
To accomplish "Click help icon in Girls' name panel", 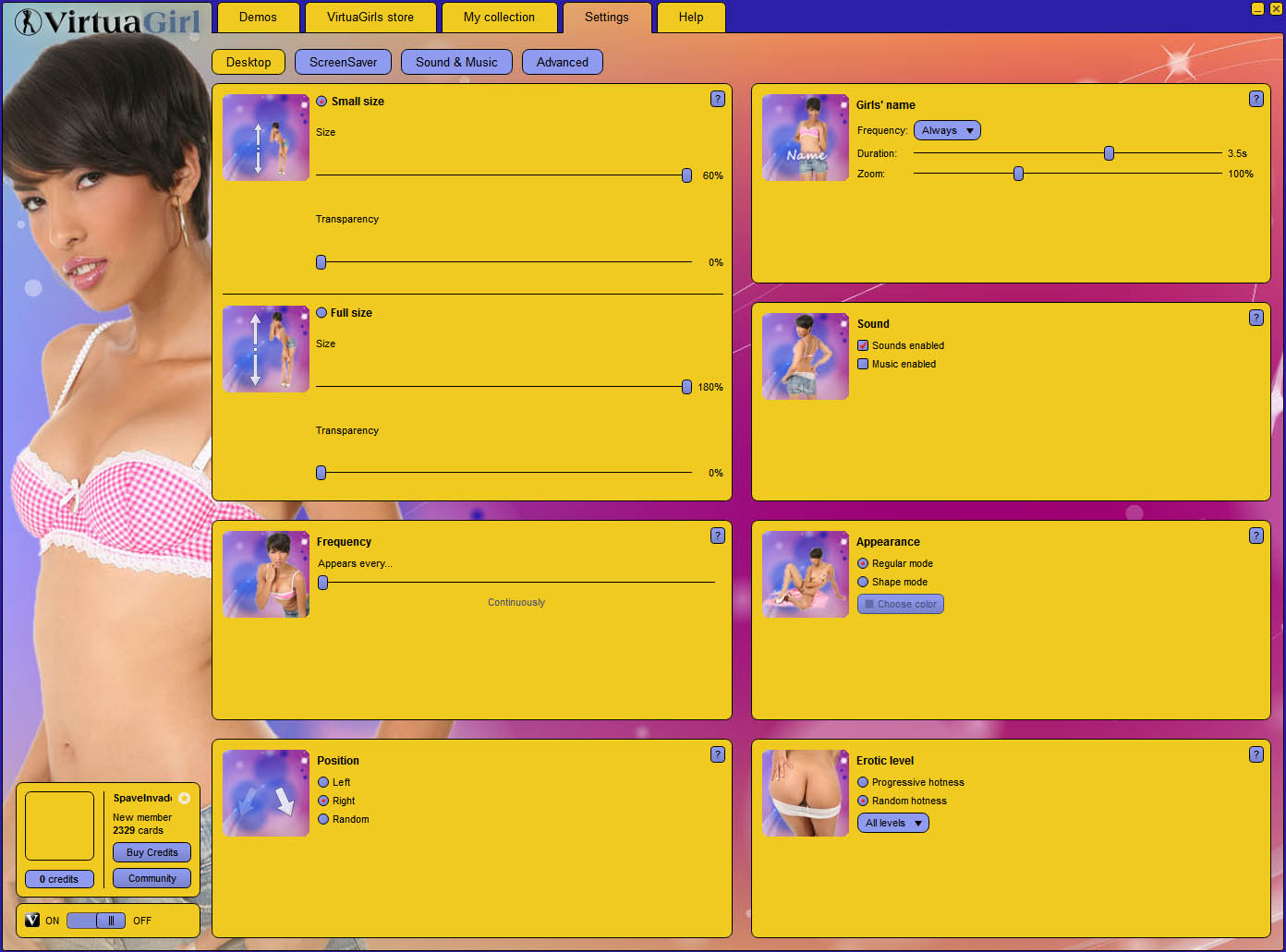I will (1256, 99).
